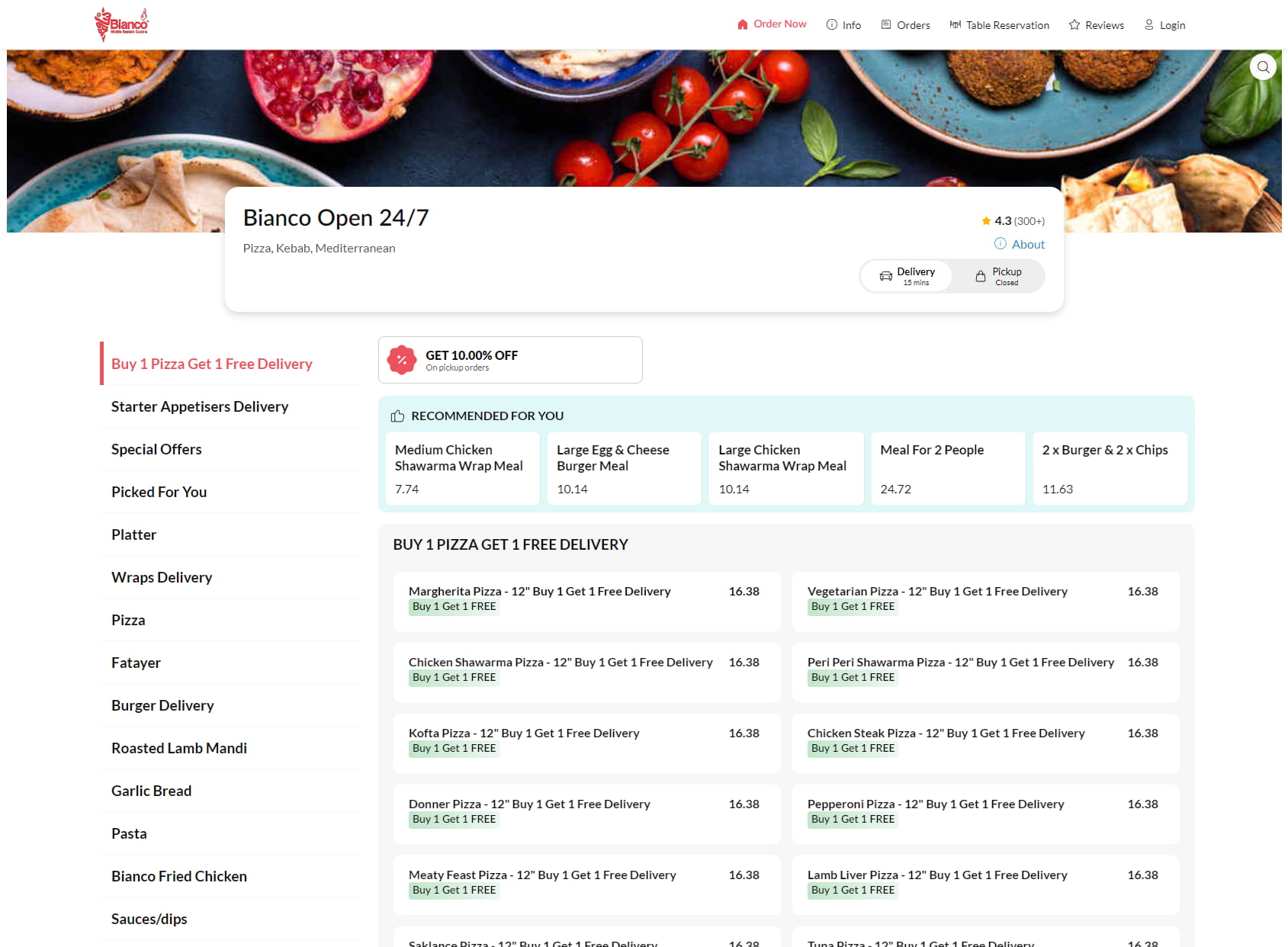Open Orders in the top navigation
This screenshot has width=1288, height=947.
[x=906, y=24]
